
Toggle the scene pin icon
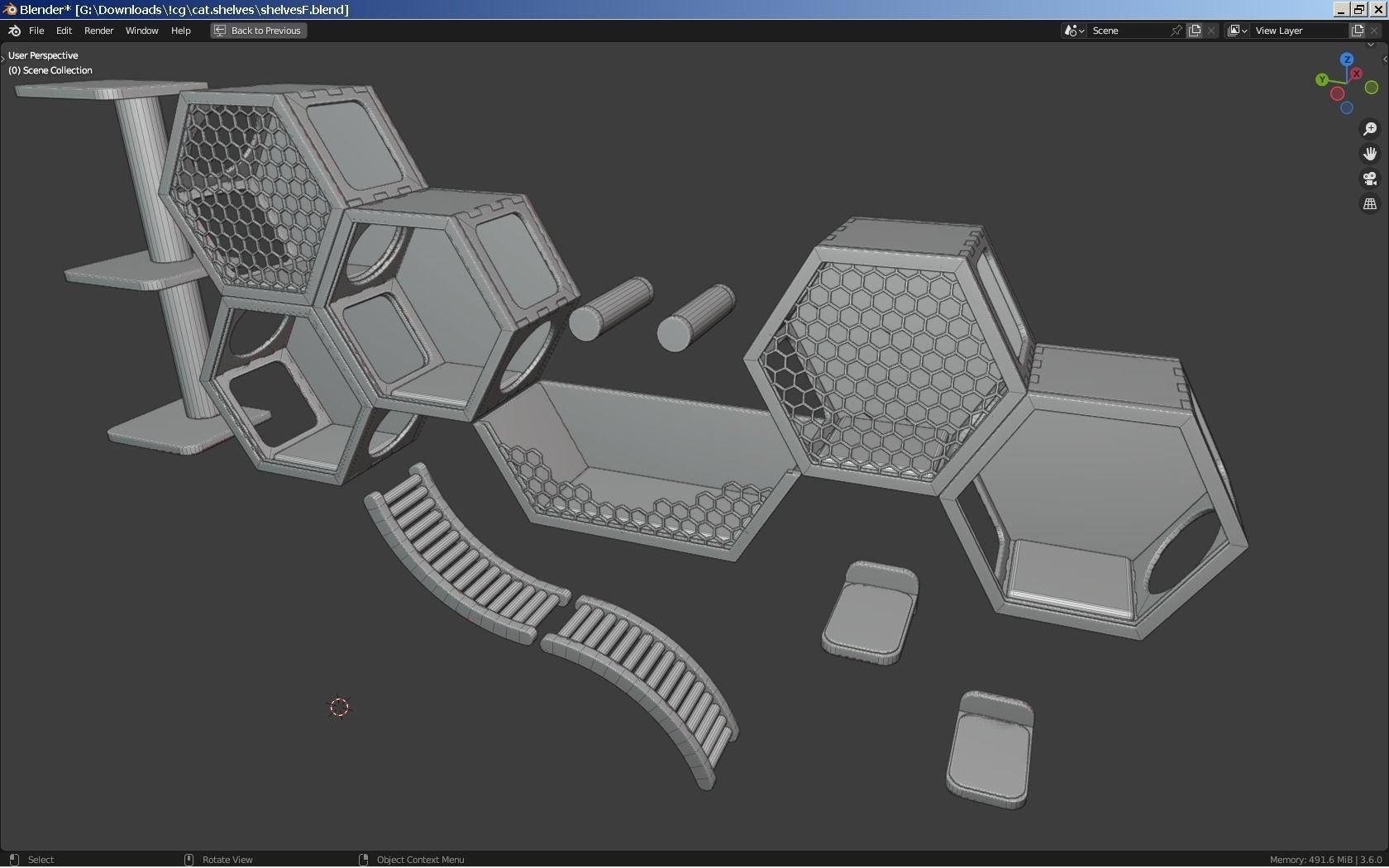pos(1177,31)
